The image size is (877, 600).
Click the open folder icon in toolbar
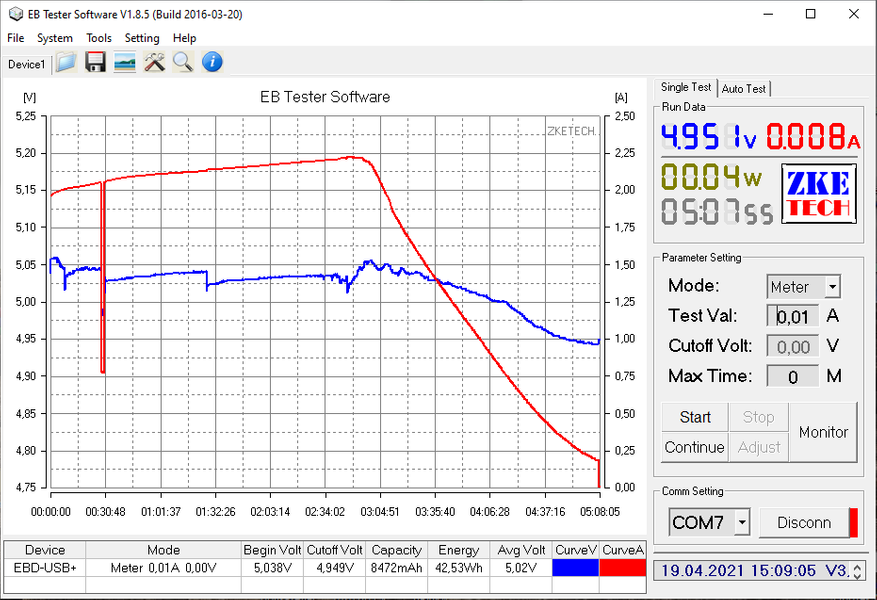tap(66, 63)
